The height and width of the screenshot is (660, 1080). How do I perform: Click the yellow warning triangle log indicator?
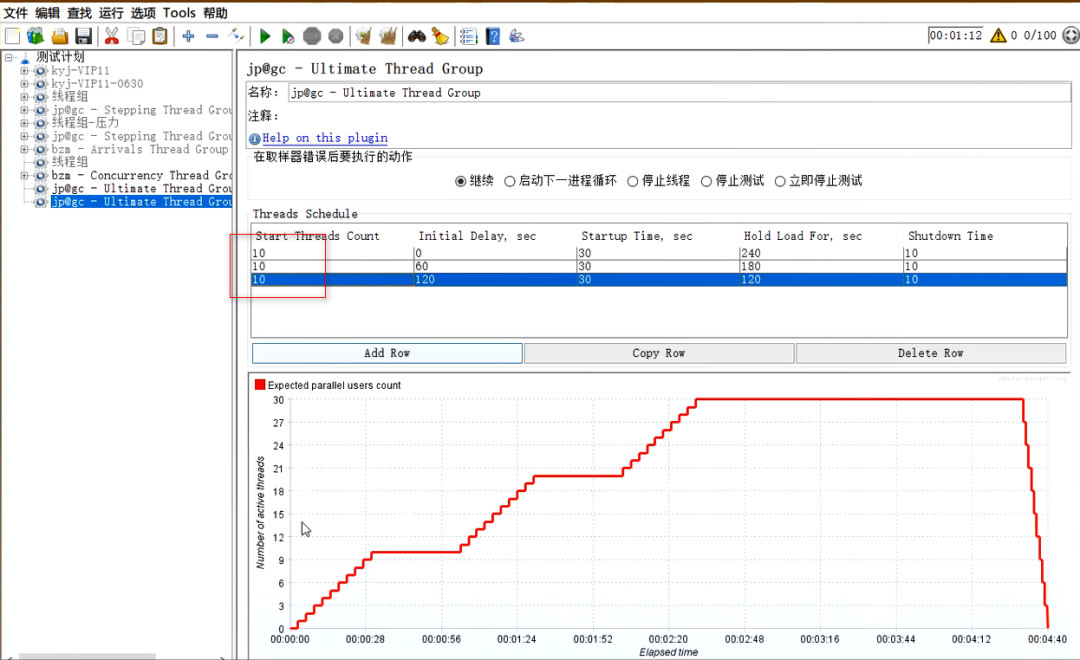coord(998,35)
